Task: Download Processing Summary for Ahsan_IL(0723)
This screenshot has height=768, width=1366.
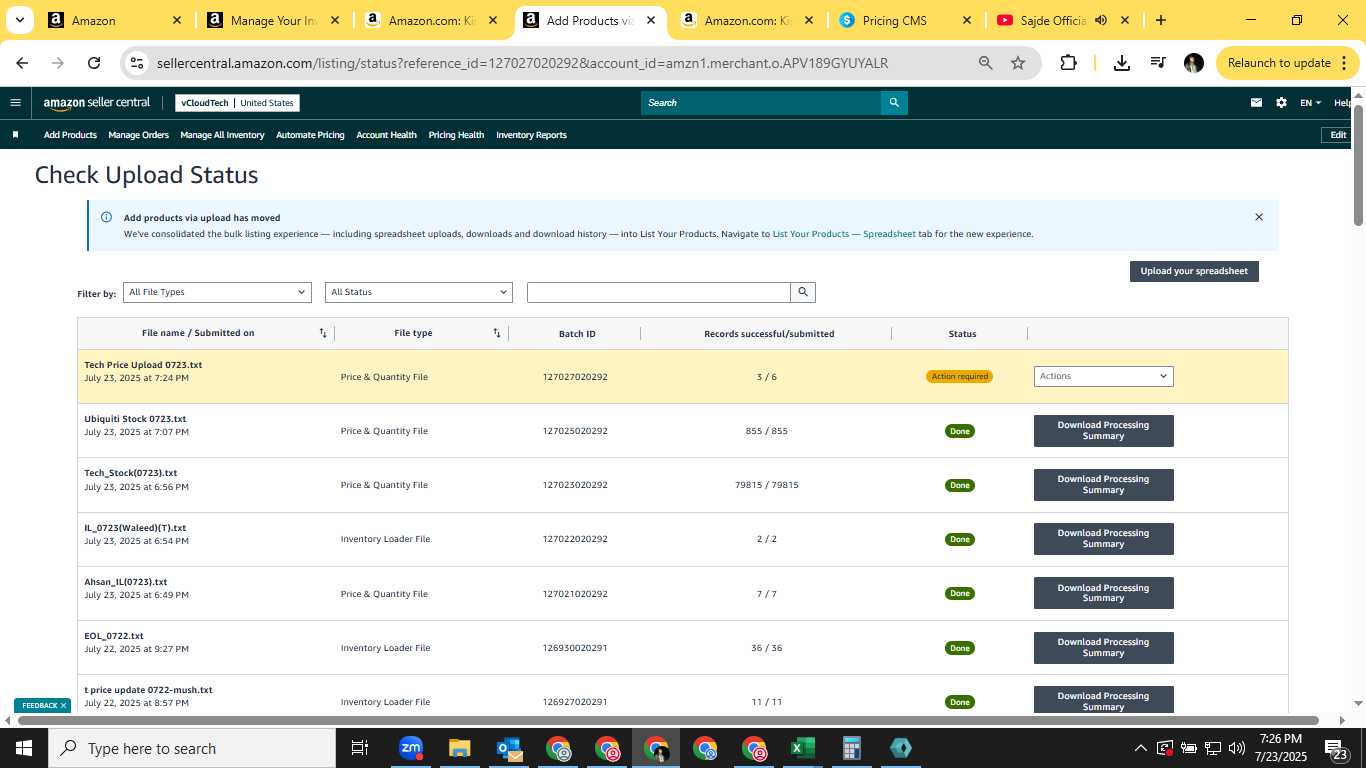Action: (1103, 593)
